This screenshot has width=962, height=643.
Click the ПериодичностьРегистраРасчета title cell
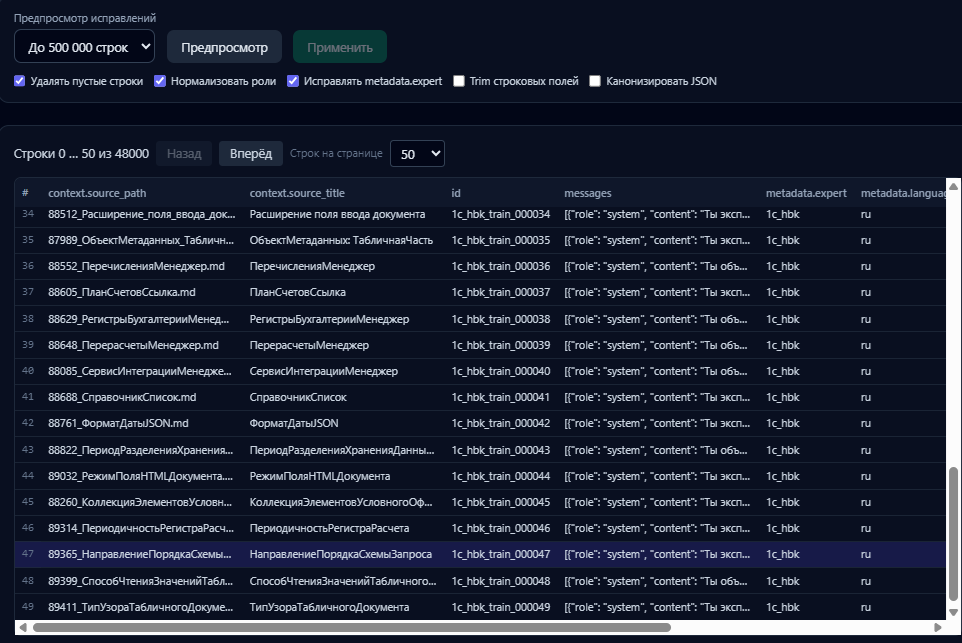coord(329,528)
